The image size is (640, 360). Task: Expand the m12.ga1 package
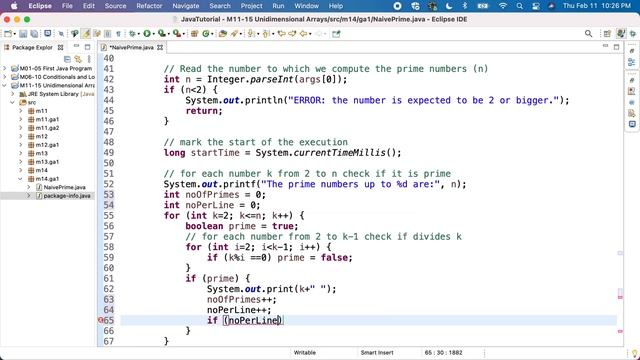pyautogui.click(x=20, y=144)
